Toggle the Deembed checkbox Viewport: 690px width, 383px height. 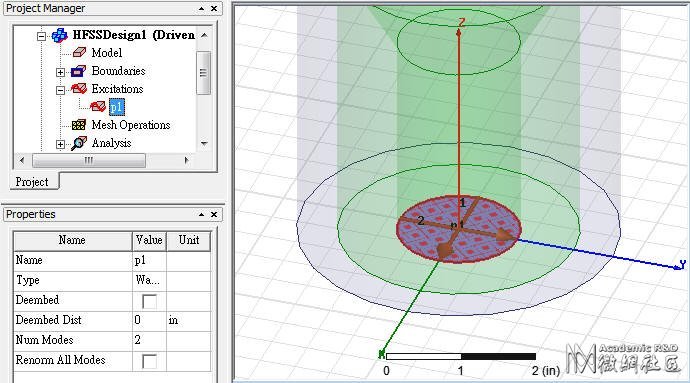(x=149, y=302)
